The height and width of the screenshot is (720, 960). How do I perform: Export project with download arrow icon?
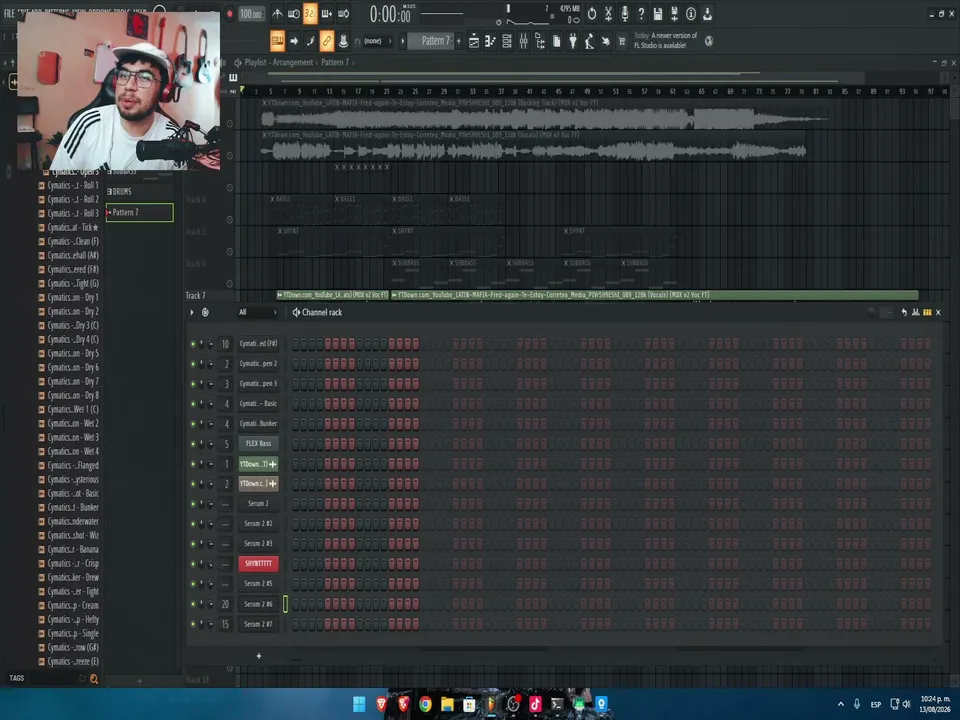pyautogui.click(x=708, y=13)
